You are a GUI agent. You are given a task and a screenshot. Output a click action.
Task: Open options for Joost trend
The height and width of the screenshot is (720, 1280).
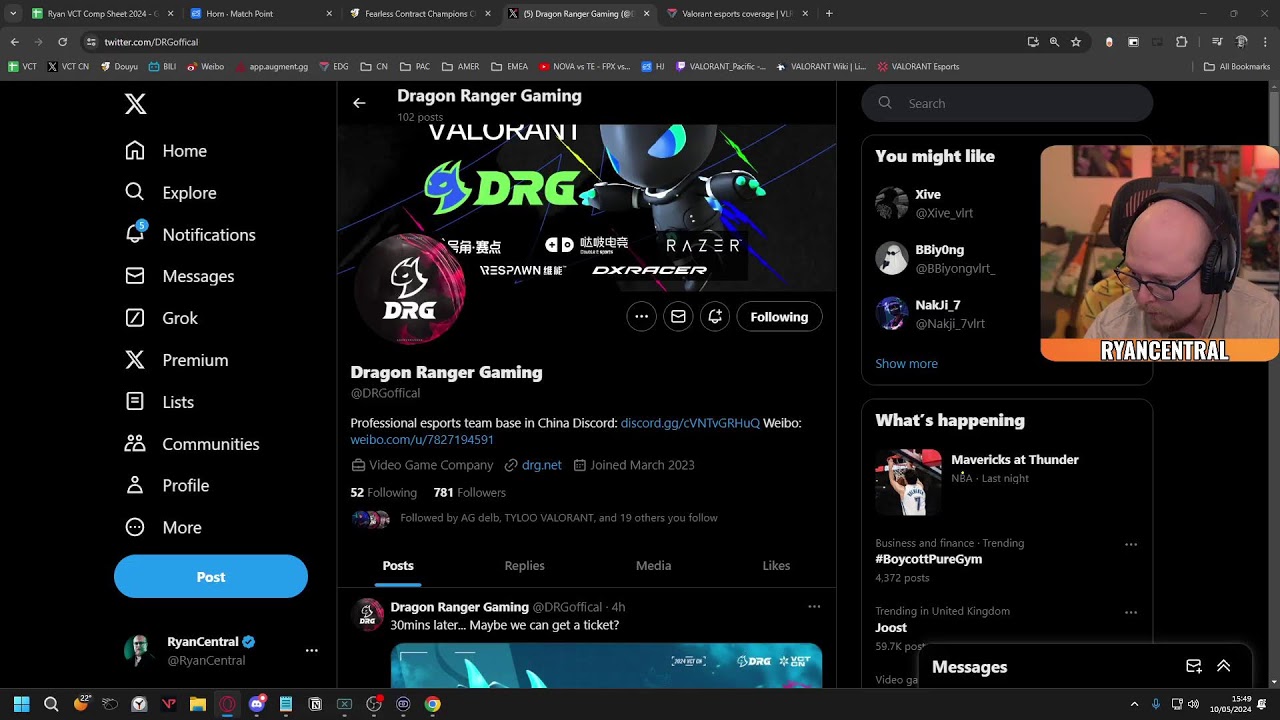(x=1131, y=613)
